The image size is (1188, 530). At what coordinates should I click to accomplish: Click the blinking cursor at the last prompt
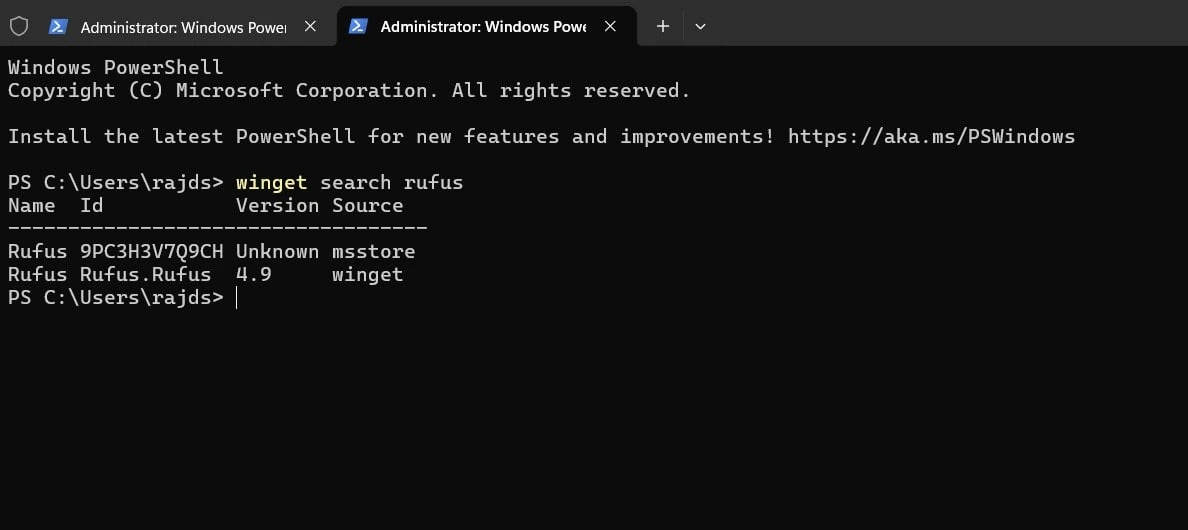(236, 298)
